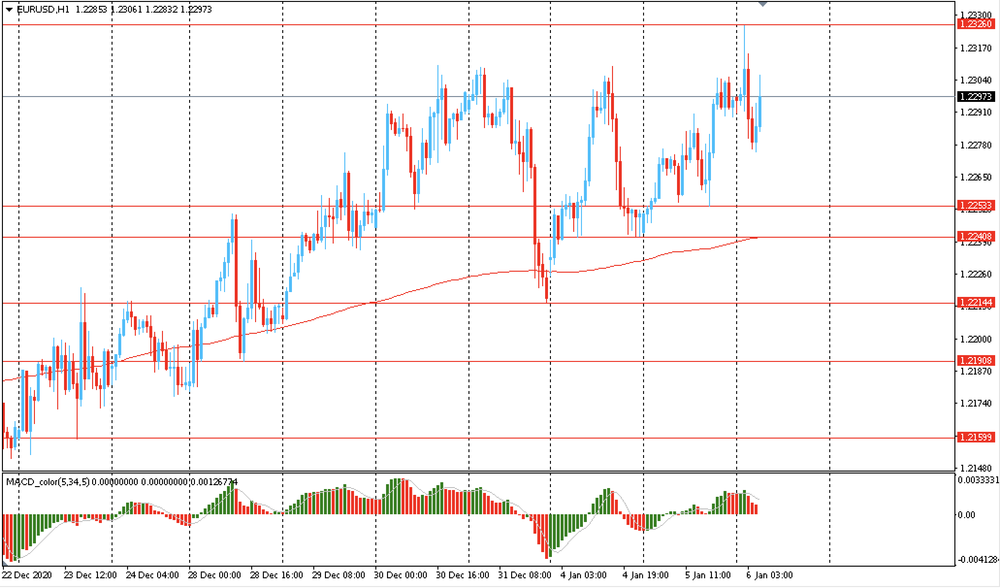
Task: Click the 6 Jan 03:00 time label
Action: click(770, 575)
